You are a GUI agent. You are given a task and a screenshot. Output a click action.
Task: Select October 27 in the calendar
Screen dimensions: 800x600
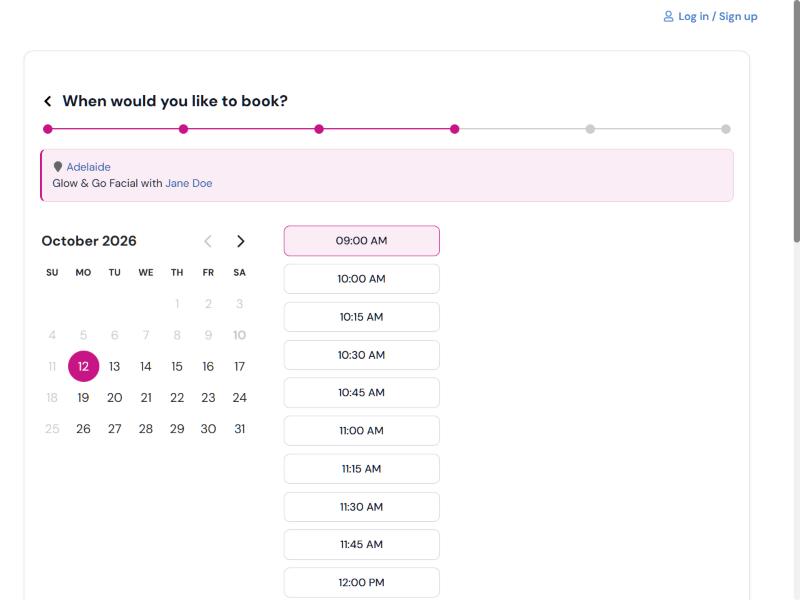115,429
